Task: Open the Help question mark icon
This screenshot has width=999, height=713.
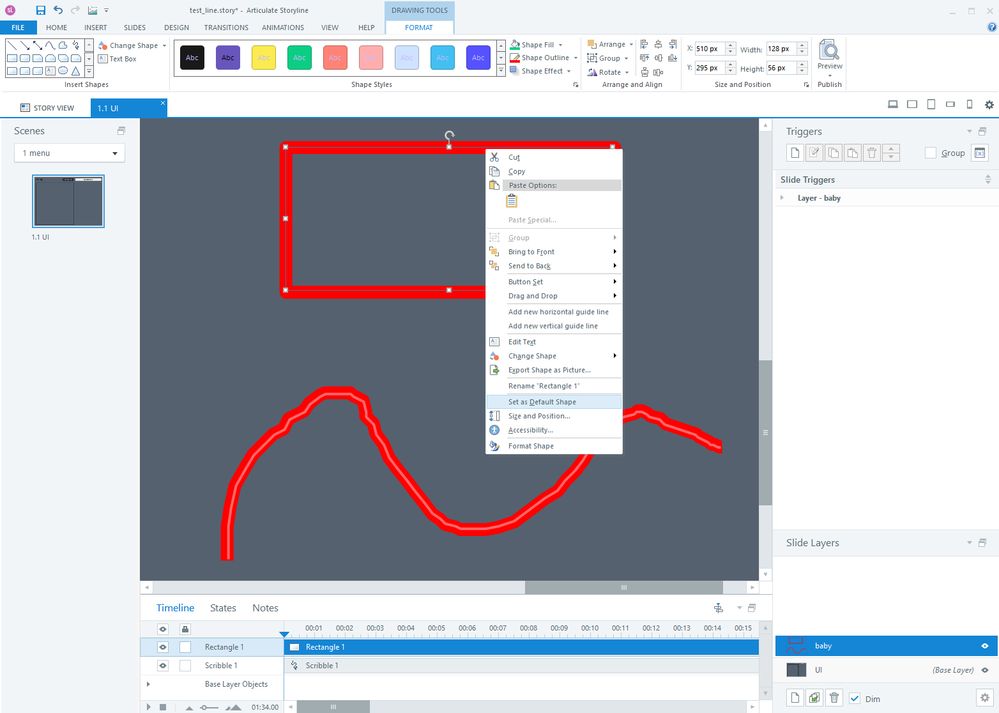Action: tap(992, 27)
